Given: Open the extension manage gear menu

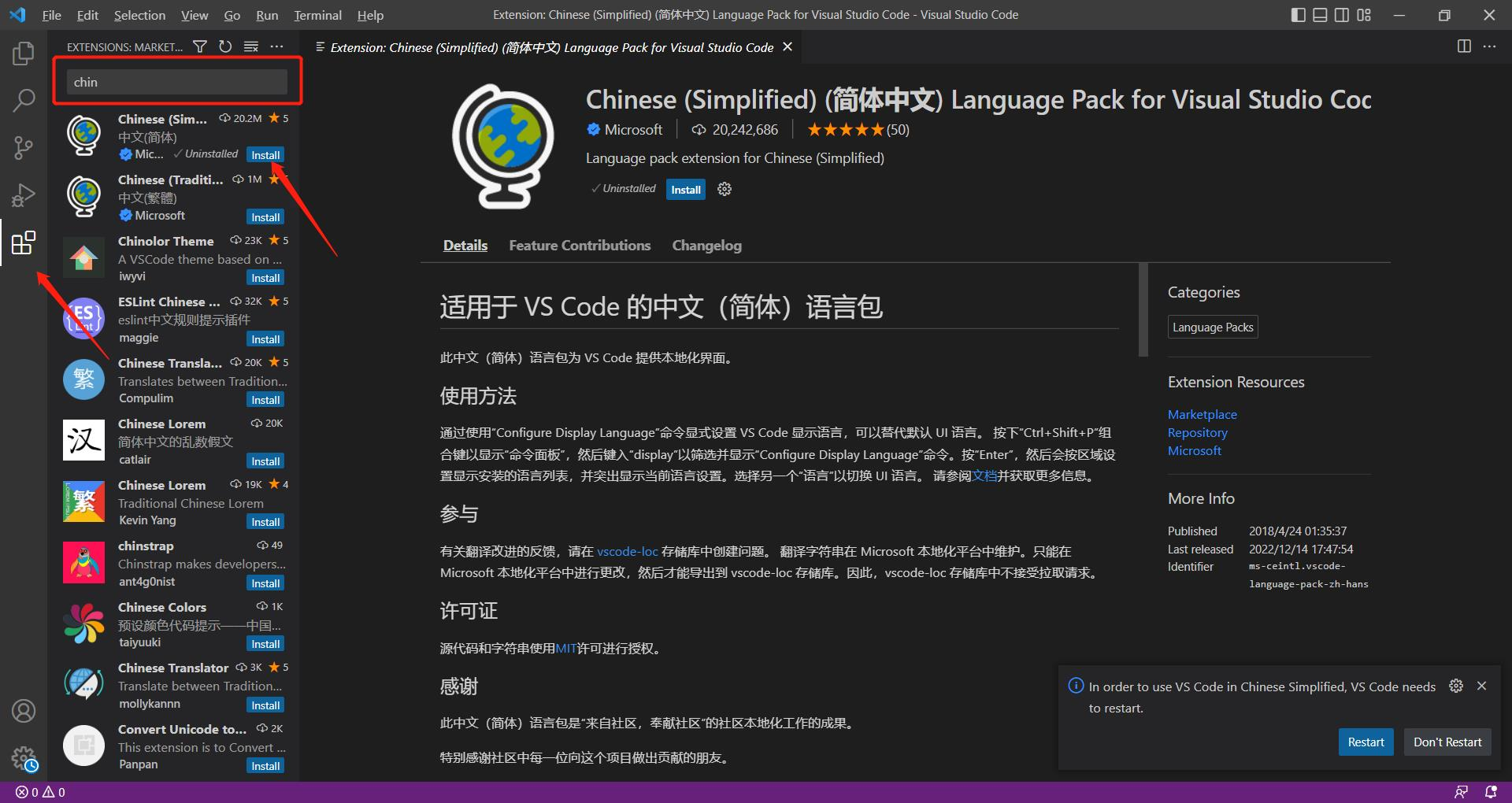Looking at the screenshot, I should click(x=724, y=189).
